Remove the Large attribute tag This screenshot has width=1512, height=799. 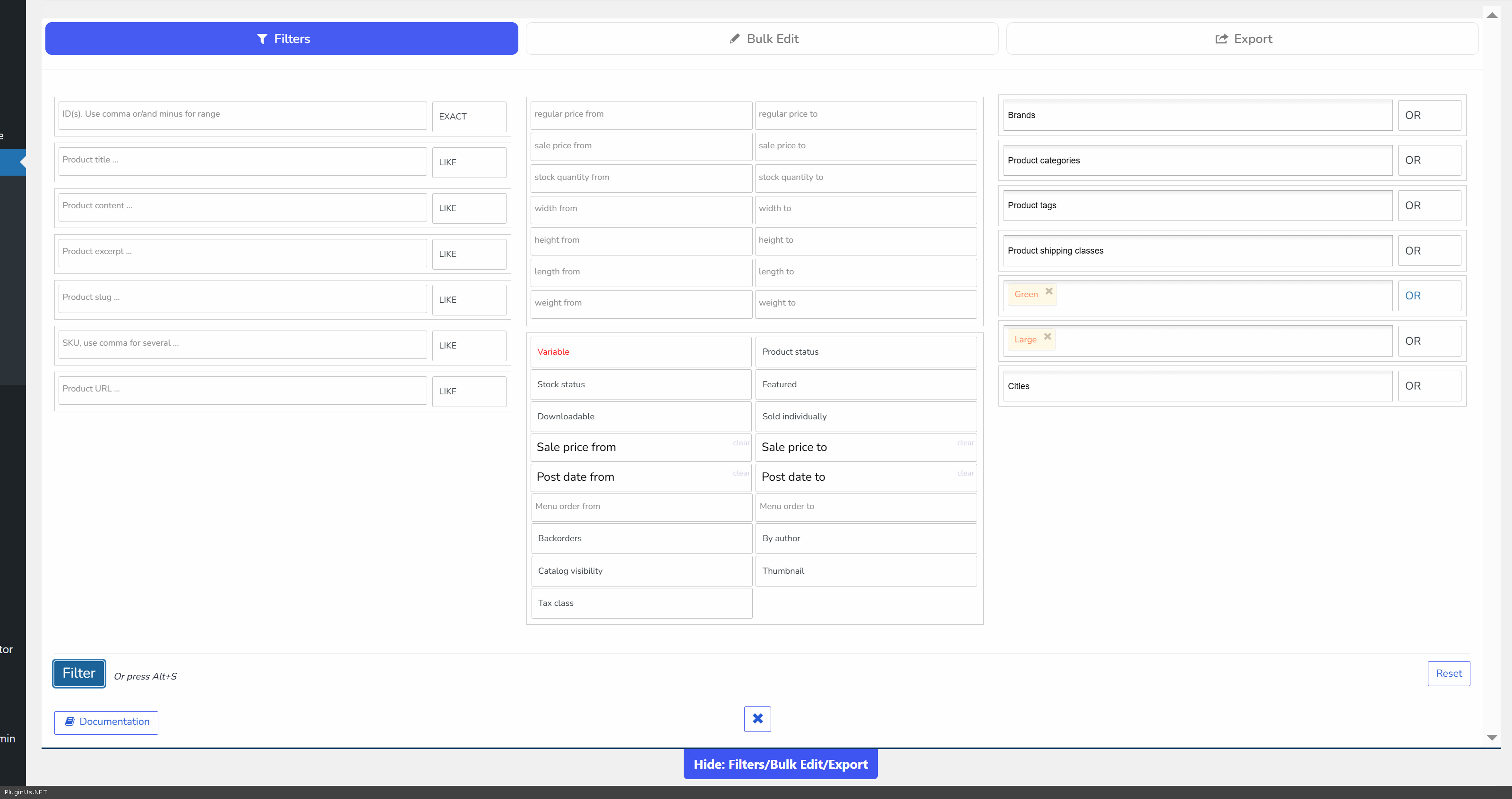point(1048,336)
